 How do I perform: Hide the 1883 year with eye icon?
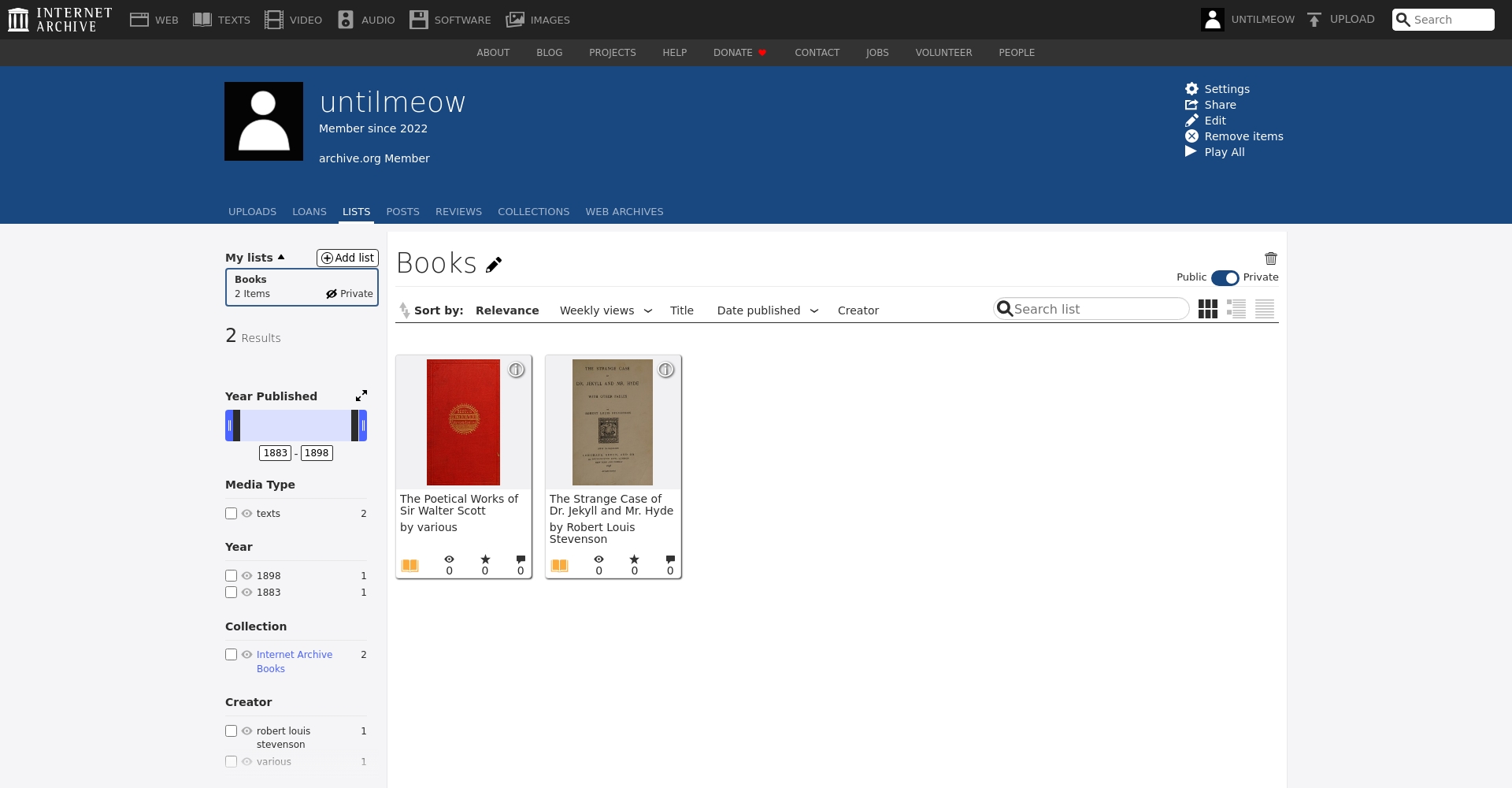tap(246, 593)
